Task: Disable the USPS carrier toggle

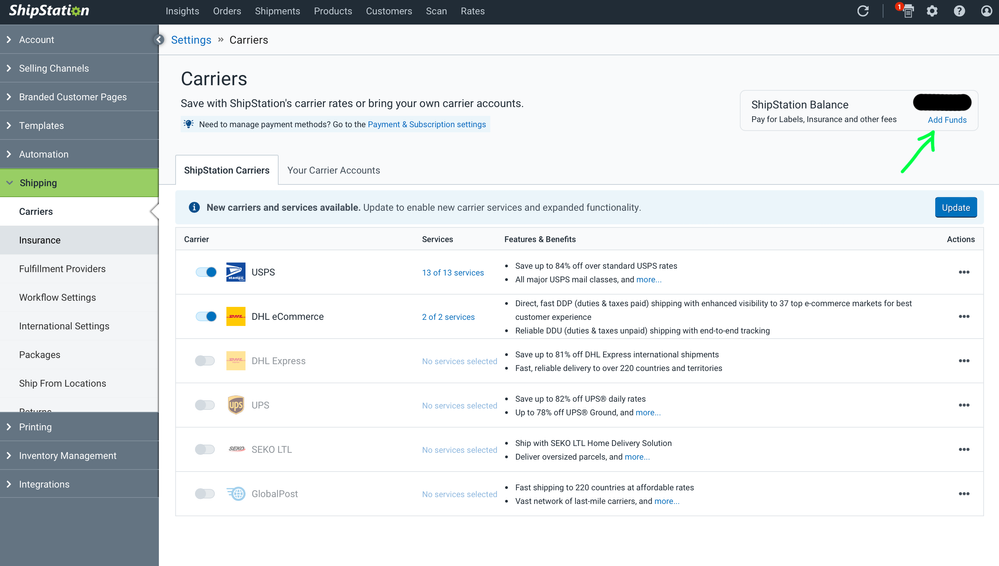Action: (x=205, y=272)
